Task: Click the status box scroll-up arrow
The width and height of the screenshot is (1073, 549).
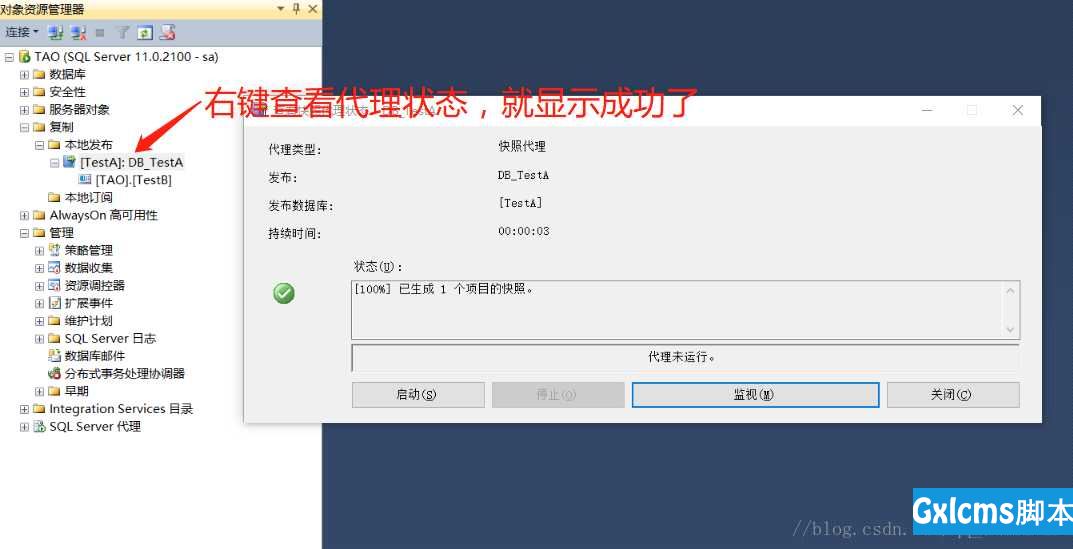Action: (x=1011, y=290)
